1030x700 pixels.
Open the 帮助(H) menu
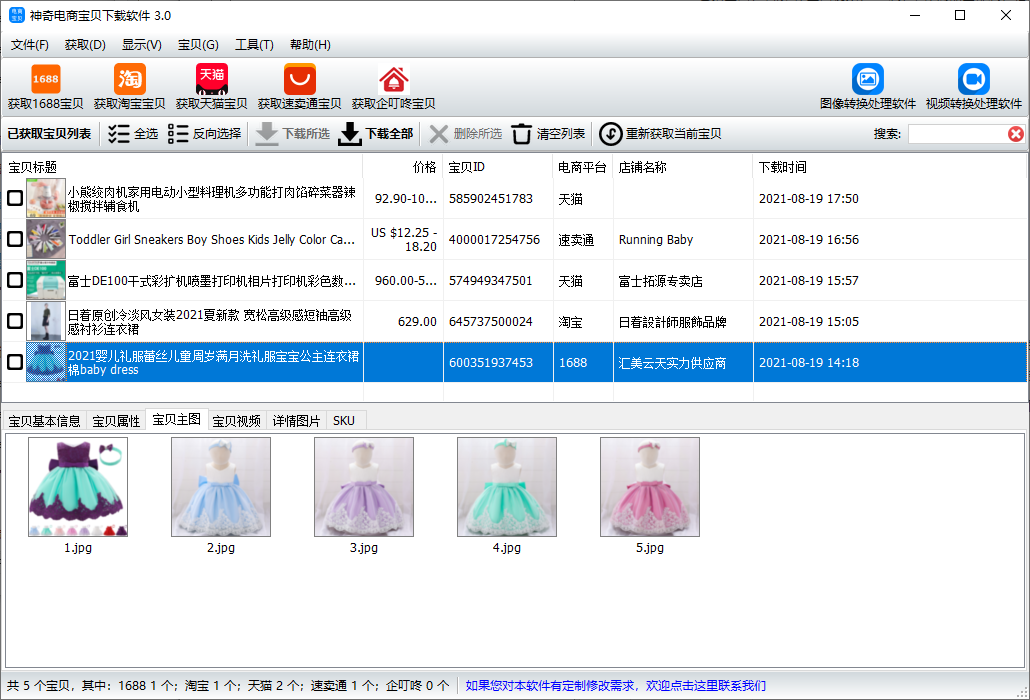[310, 45]
